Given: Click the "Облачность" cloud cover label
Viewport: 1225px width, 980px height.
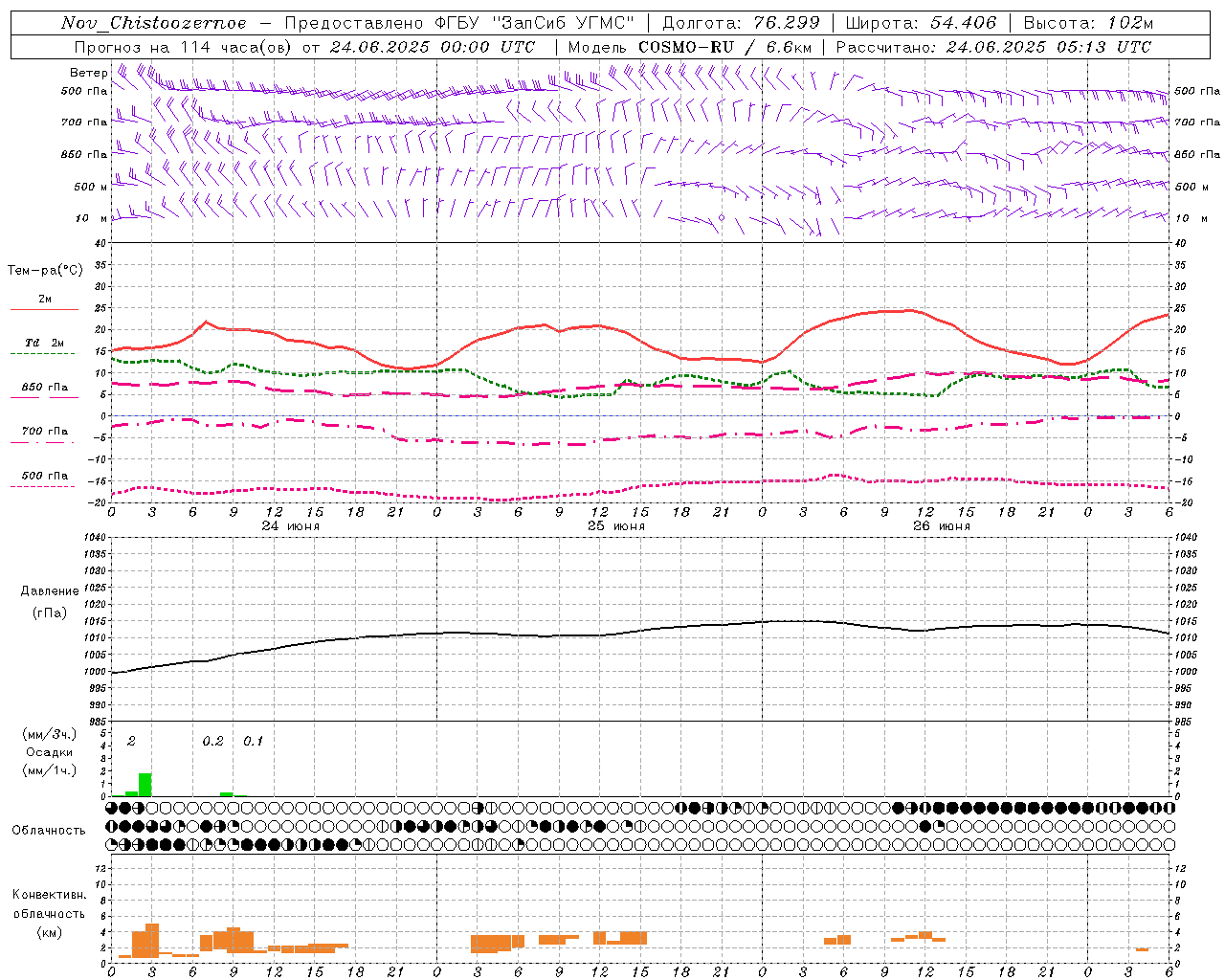Looking at the screenshot, I should pos(49,831).
